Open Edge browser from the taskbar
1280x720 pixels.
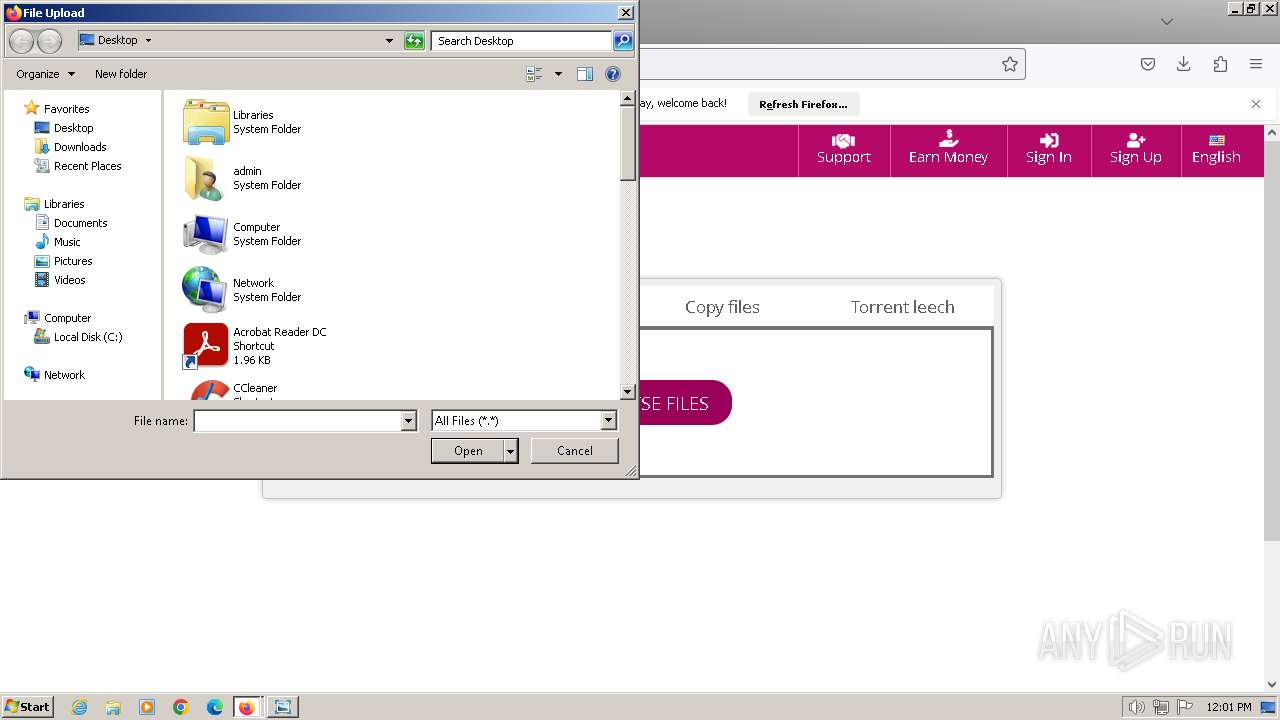(x=214, y=707)
